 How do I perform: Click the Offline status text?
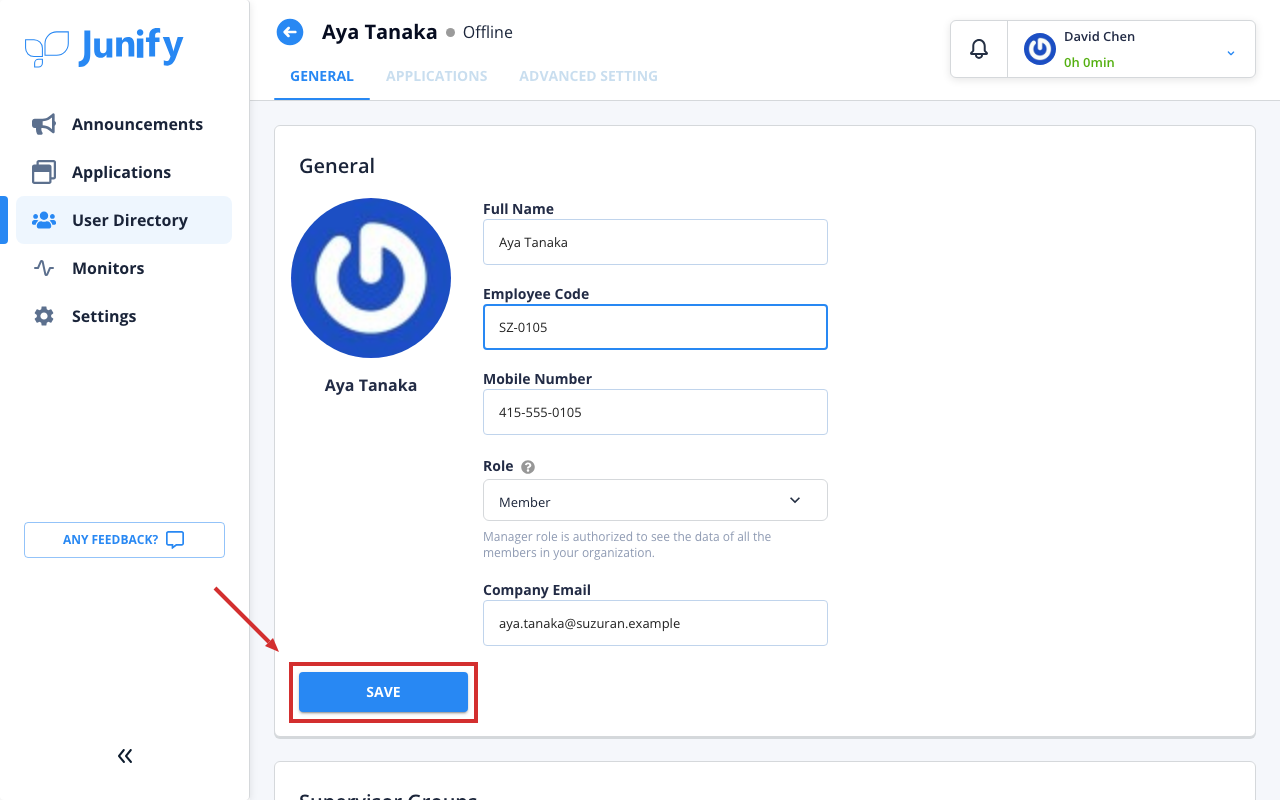click(488, 32)
